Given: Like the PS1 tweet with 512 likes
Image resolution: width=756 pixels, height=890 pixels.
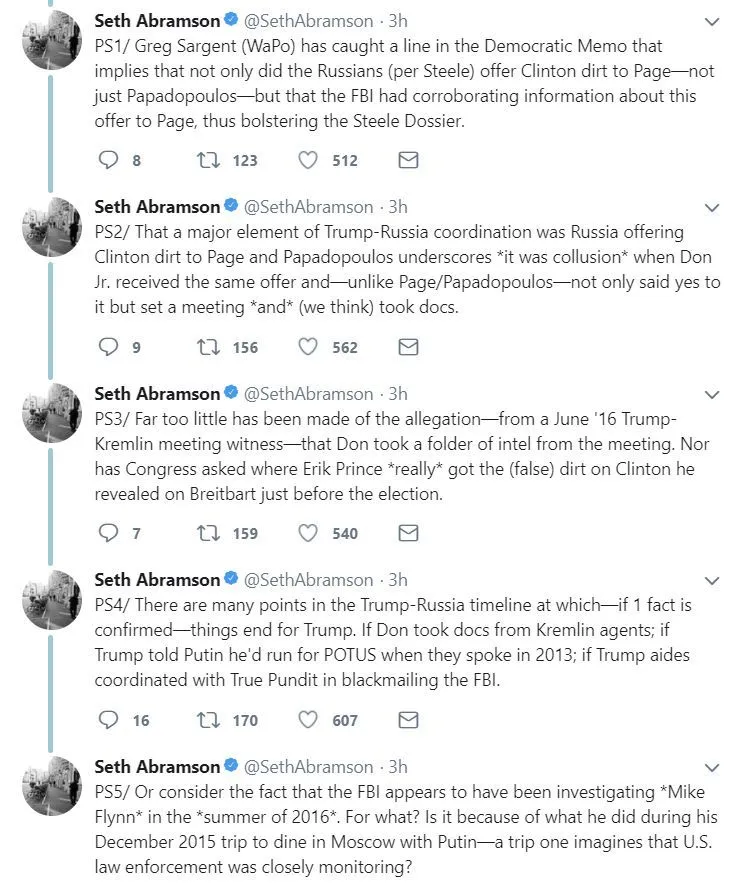Looking at the screenshot, I should pos(309,160).
